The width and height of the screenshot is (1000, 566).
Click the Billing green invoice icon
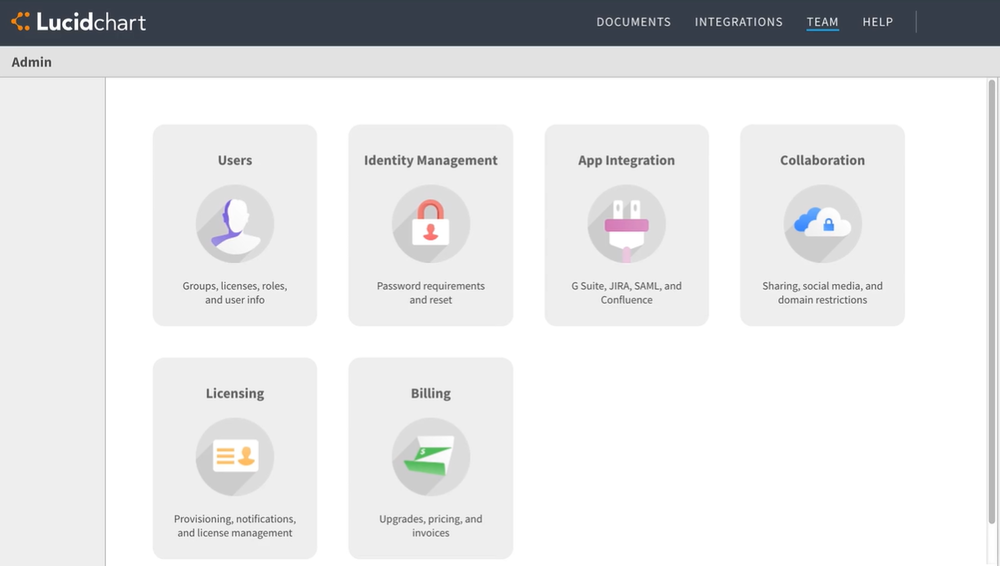(x=430, y=457)
